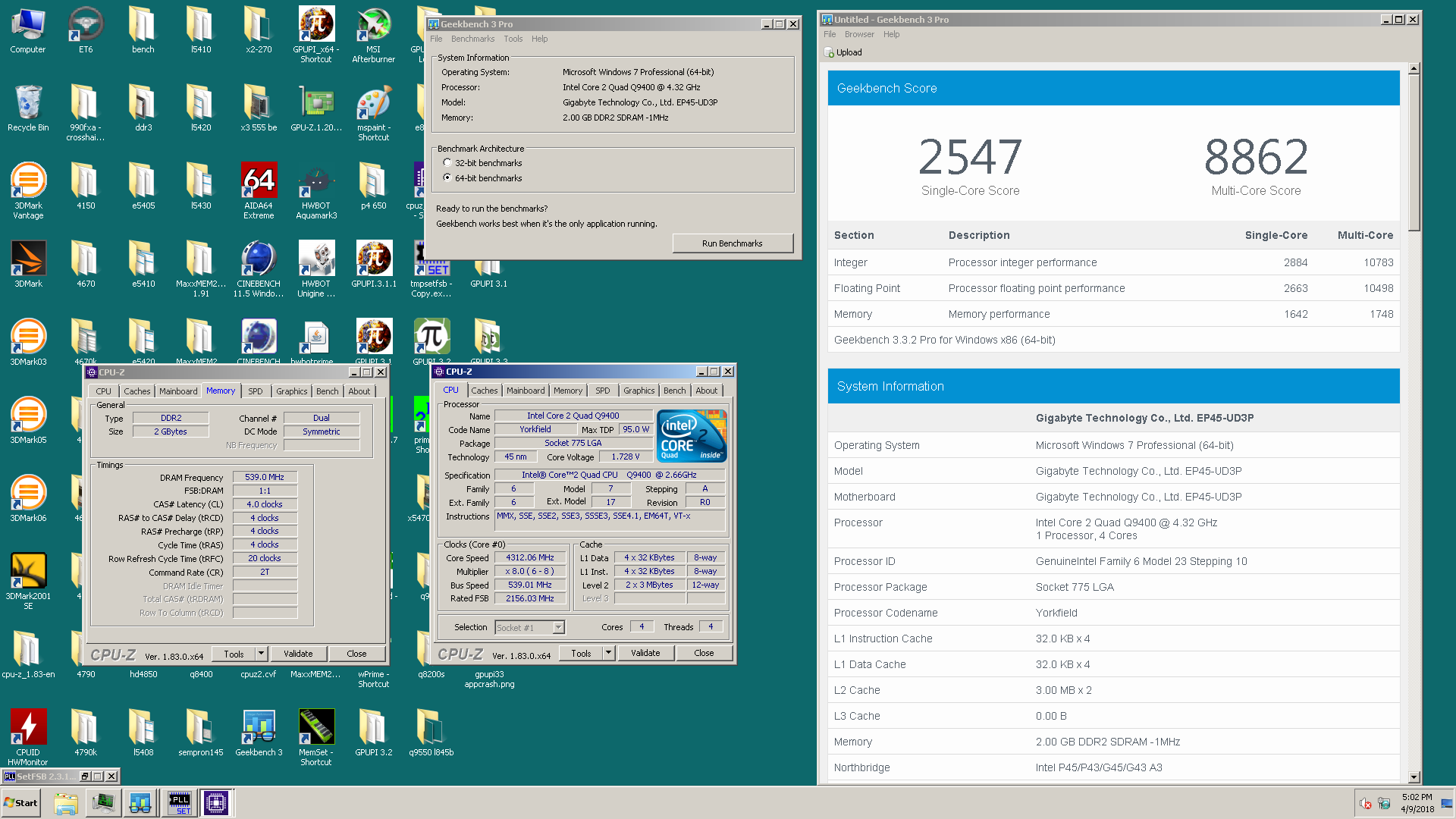This screenshot has height=819, width=1456.
Task: Click Validate in left CPU-Z window
Action: coord(298,654)
